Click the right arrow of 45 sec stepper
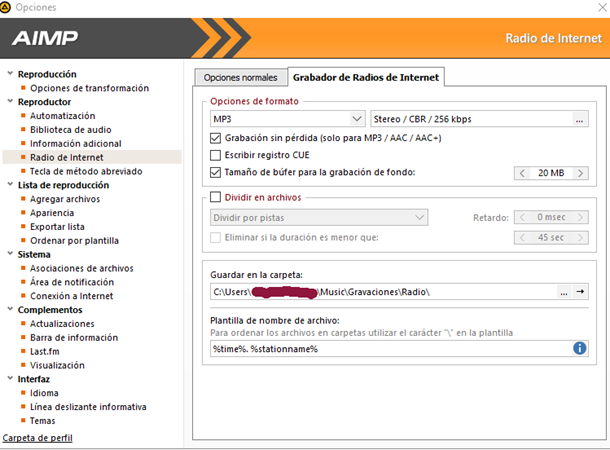Image resolution: width=610 pixels, height=450 pixels. [580, 237]
